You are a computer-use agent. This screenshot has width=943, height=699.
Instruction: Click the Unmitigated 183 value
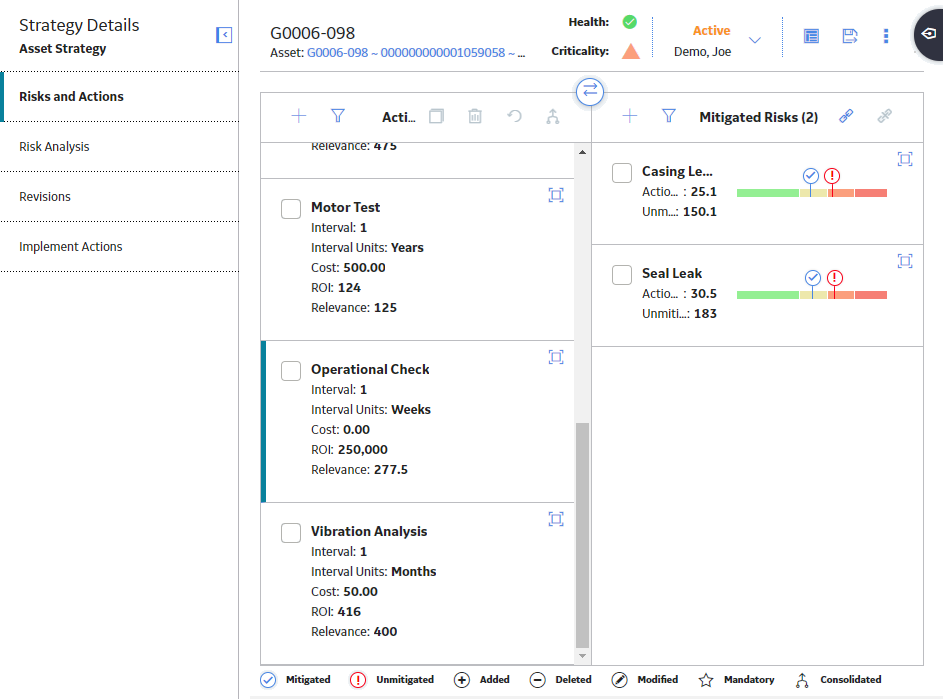tap(705, 313)
